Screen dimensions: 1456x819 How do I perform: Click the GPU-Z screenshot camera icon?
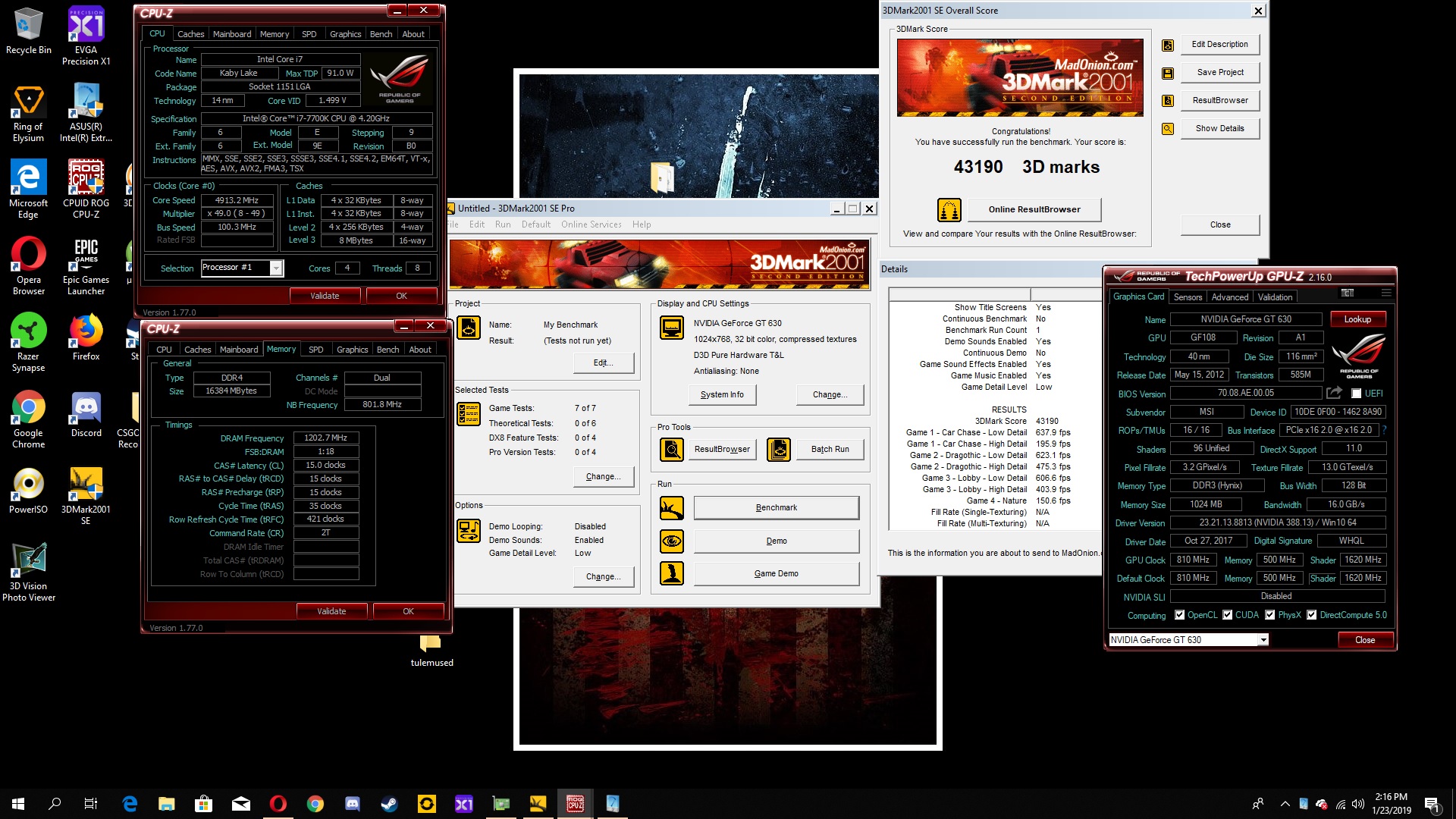pos(1348,293)
